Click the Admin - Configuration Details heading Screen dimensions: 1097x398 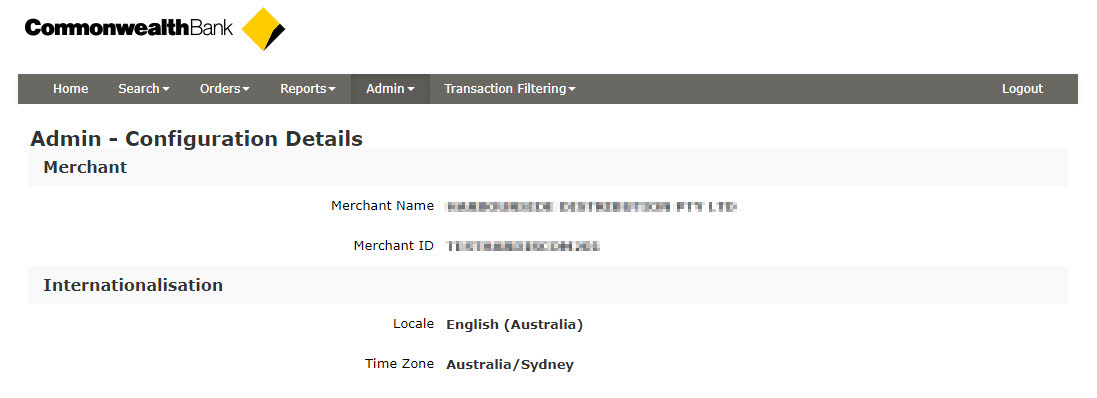[x=197, y=138]
